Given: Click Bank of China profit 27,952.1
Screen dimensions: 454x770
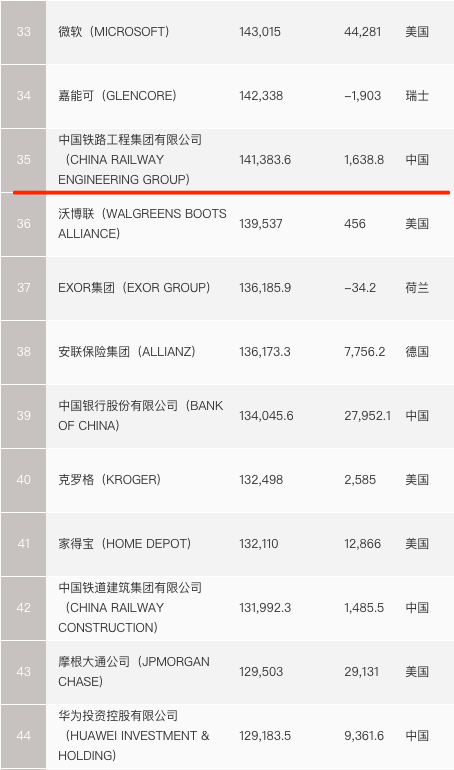Looking at the screenshot, I should (x=367, y=415).
